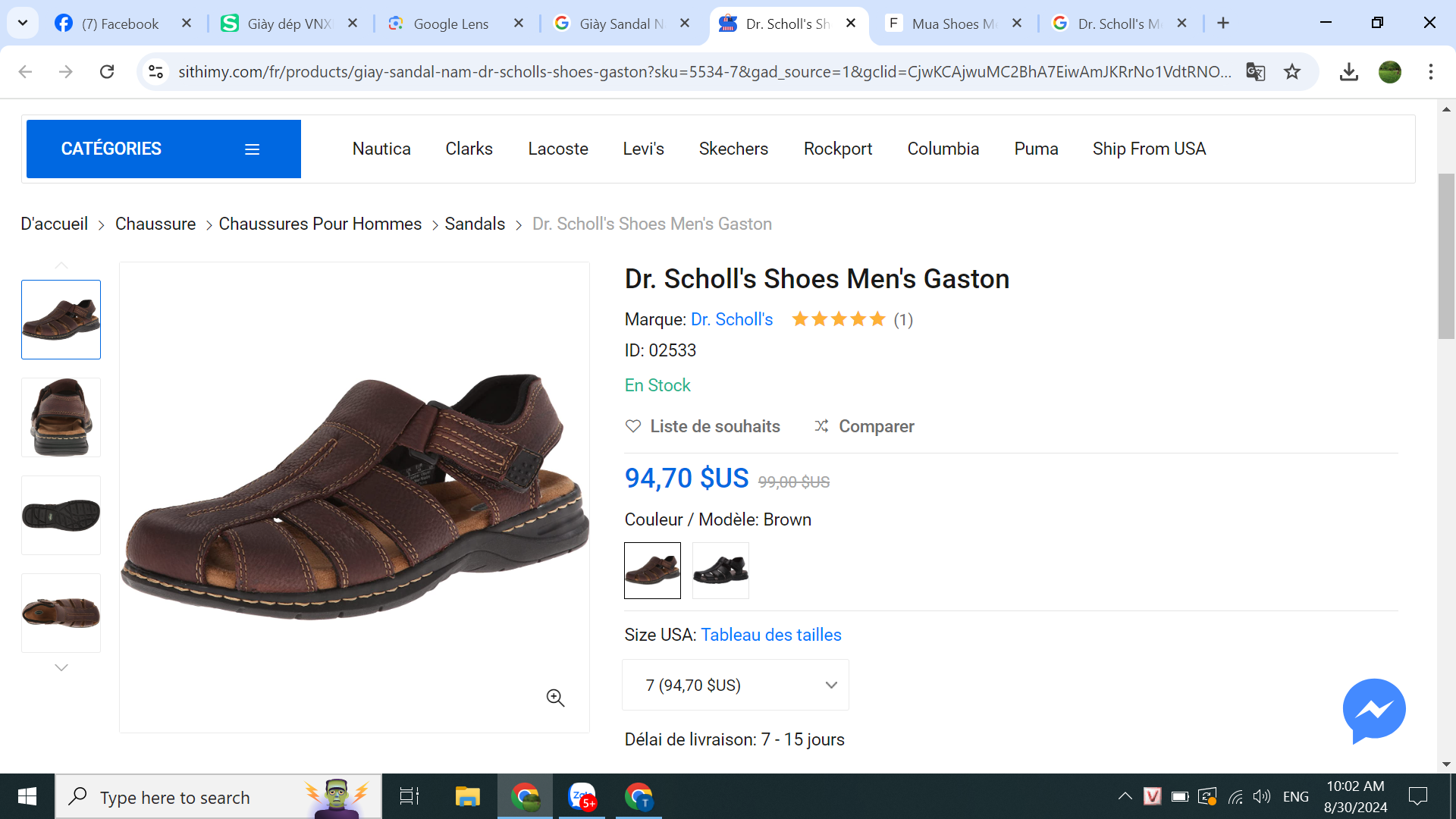The image size is (1456, 819).
Task: Click the magnifier zoom icon on product image
Action: coord(555,698)
